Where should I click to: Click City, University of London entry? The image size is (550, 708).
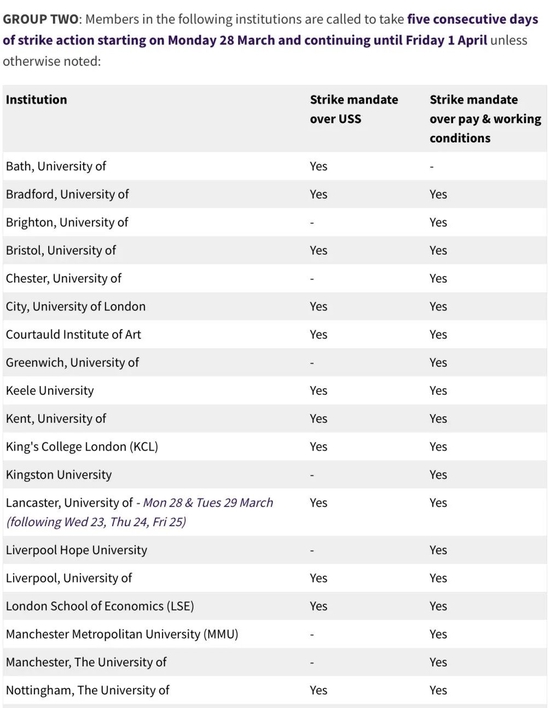tap(76, 306)
